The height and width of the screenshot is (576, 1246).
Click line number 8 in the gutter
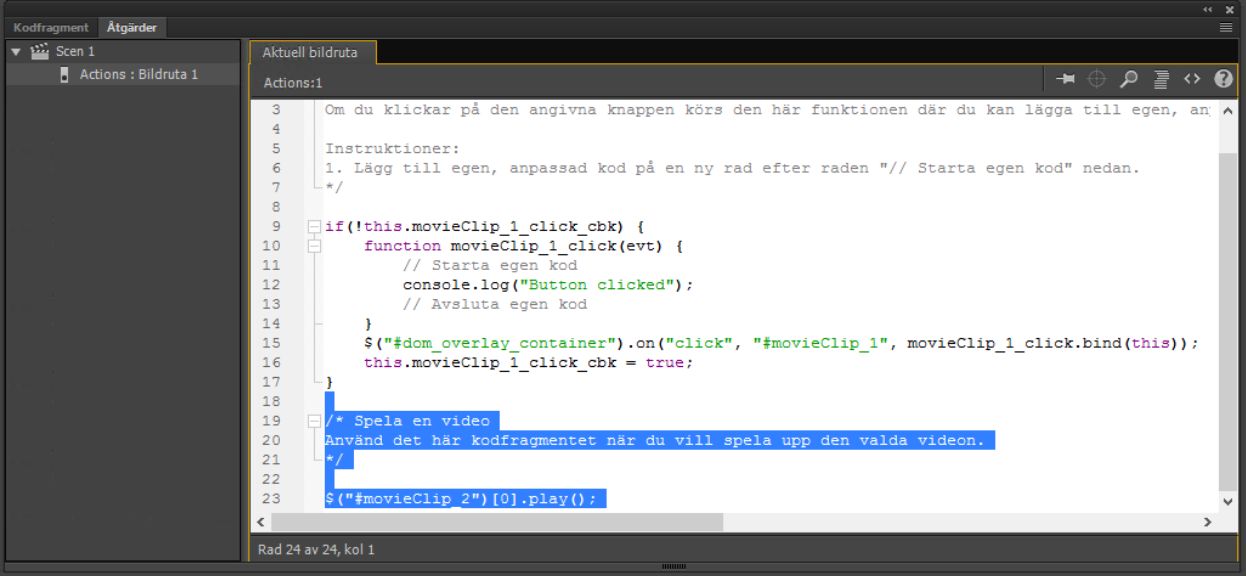pyautogui.click(x=276, y=207)
